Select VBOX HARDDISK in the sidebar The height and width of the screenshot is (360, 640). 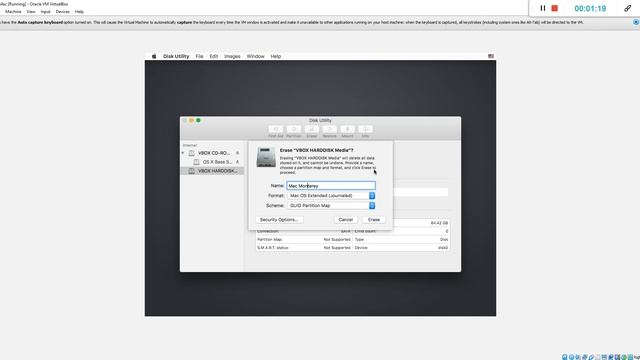pos(212,171)
